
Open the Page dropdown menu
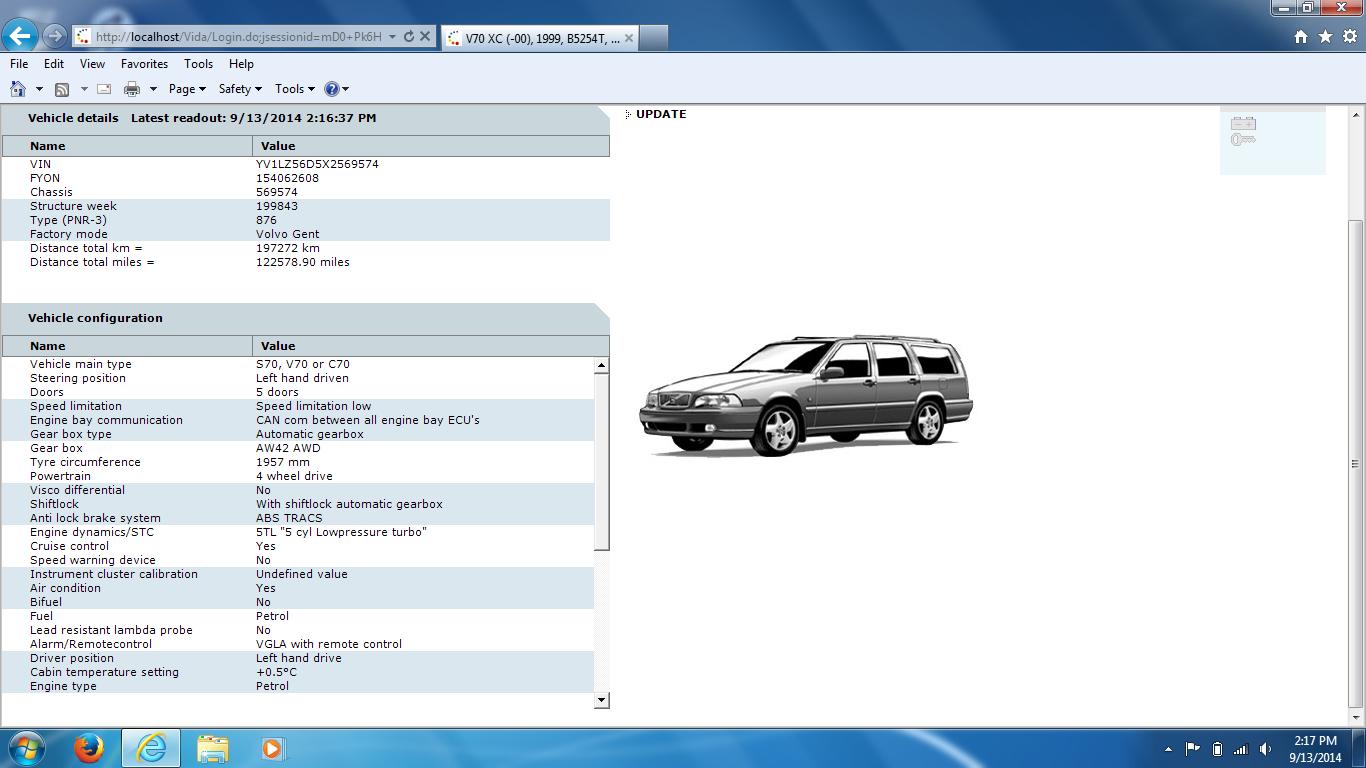186,89
